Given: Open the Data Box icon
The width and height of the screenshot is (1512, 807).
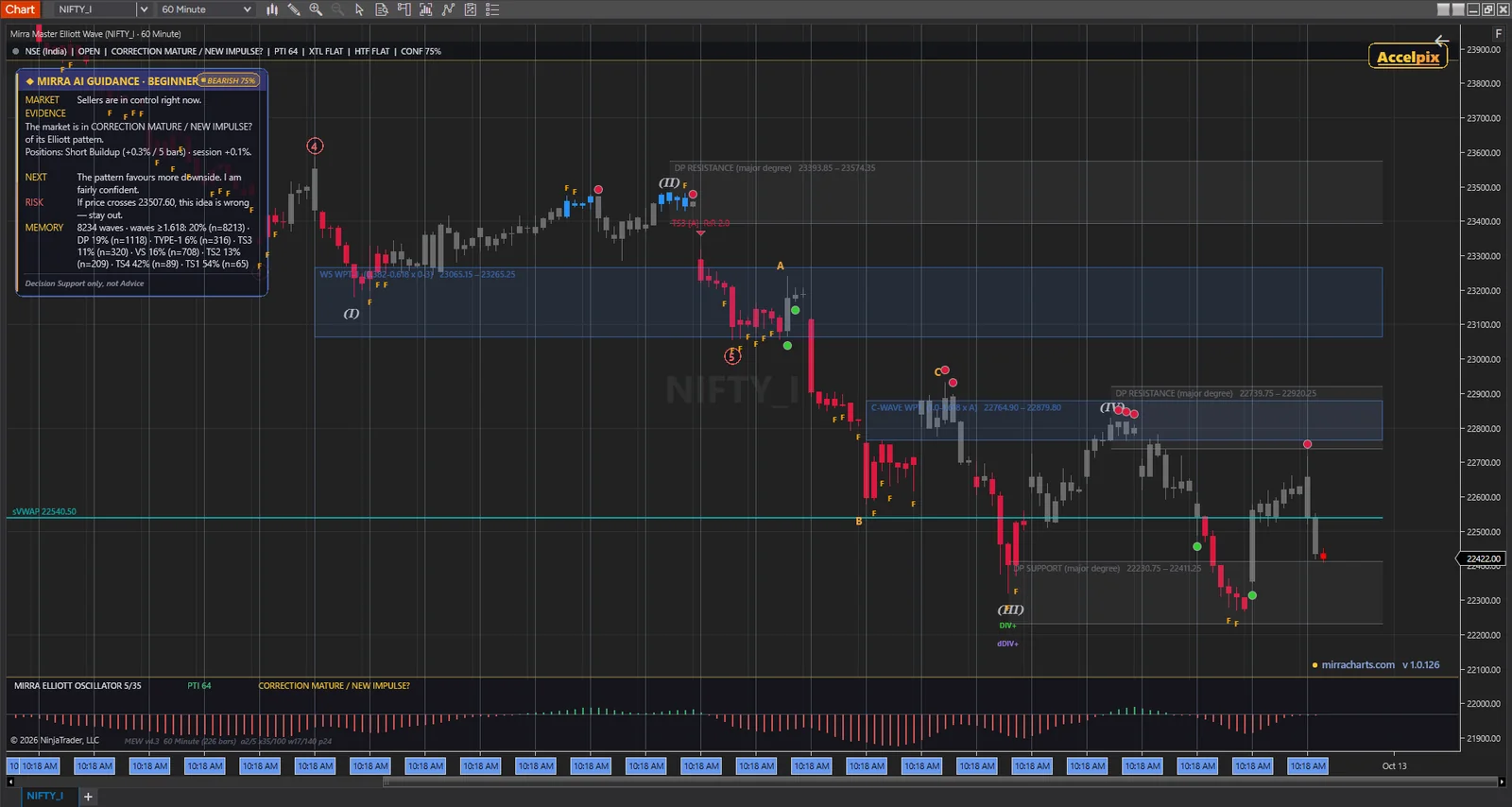Looking at the screenshot, I should point(382,9).
